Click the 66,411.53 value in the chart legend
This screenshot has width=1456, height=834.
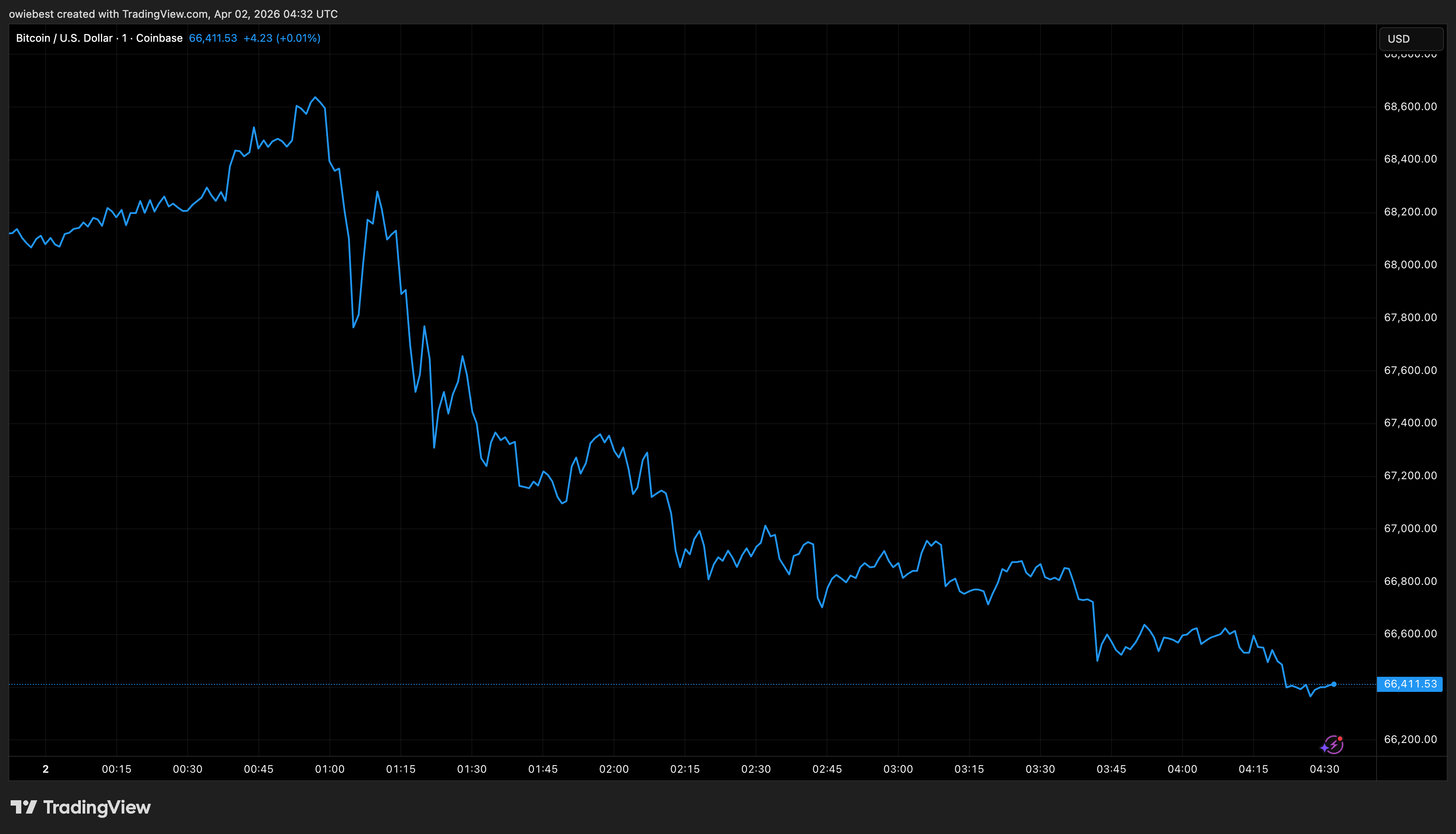click(x=213, y=38)
